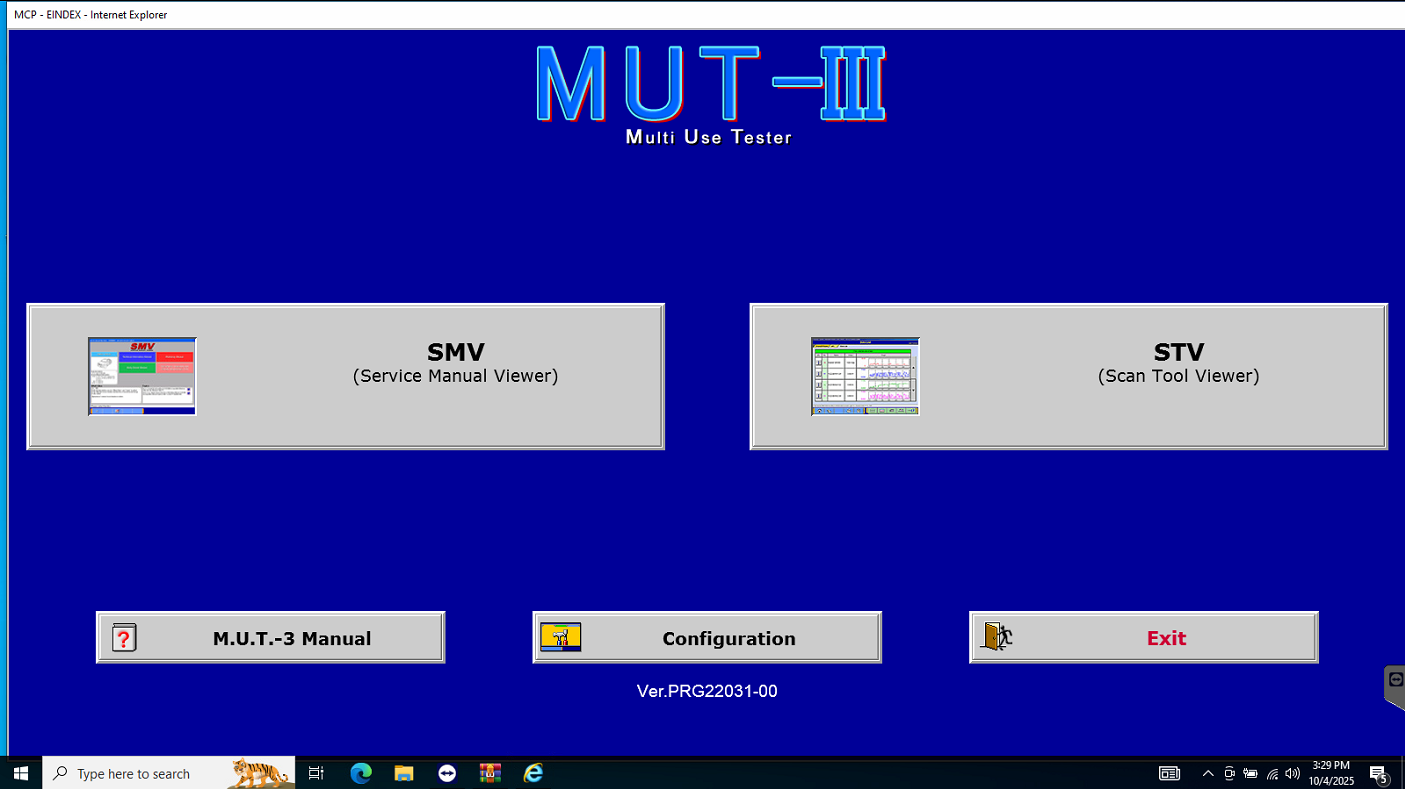The height and width of the screenshot is (790, 1405).
Task: Click the exit-door icon on the Exit button
Action: tap(996, 637)
